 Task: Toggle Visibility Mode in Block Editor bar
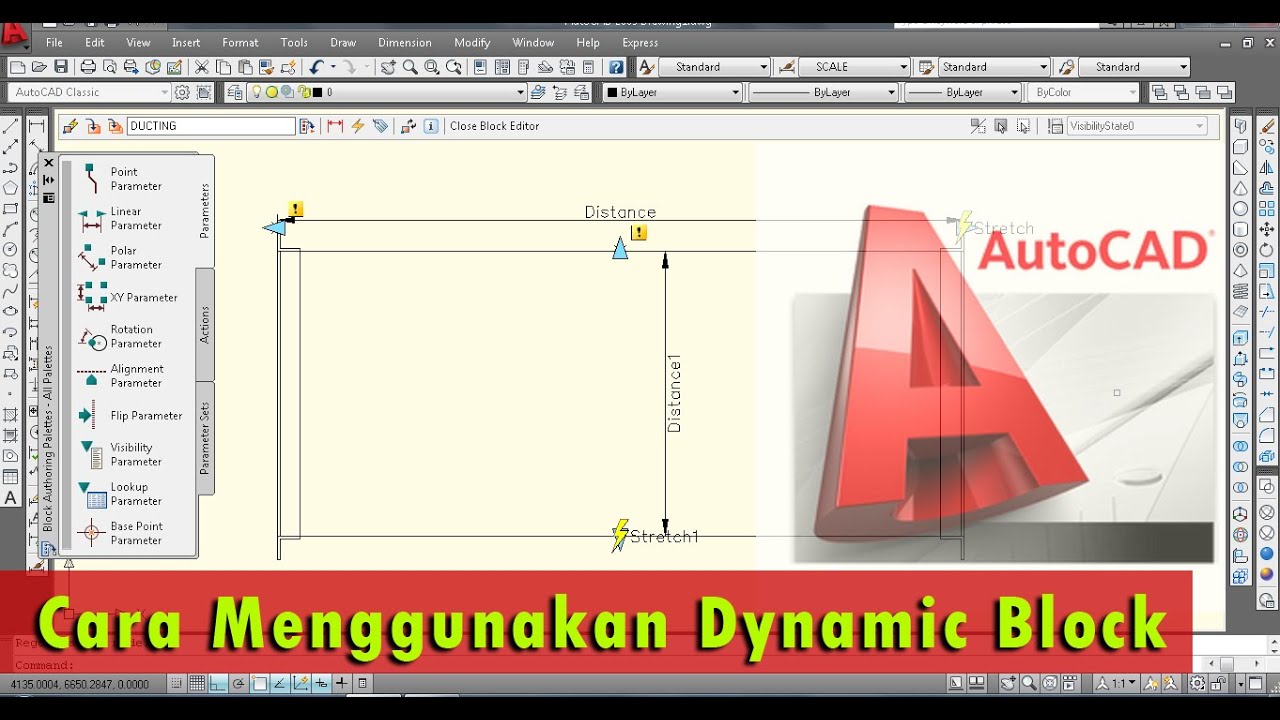tap(979, 126)
